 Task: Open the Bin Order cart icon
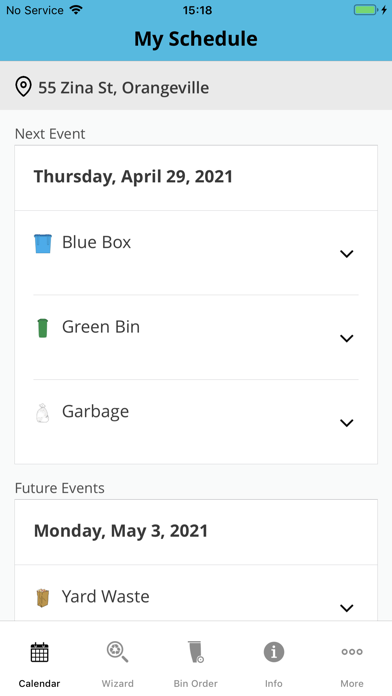(x=195, y=652)
